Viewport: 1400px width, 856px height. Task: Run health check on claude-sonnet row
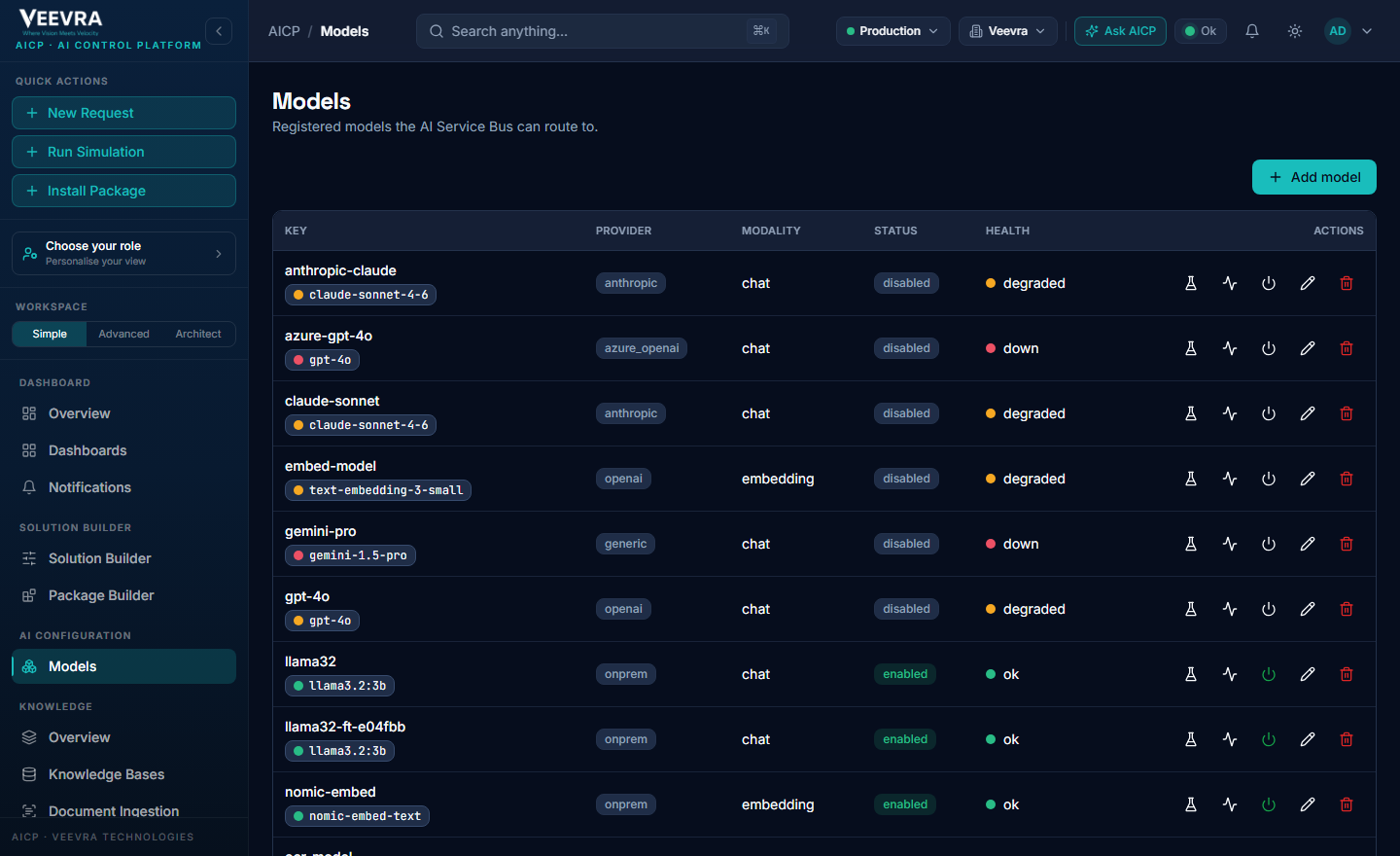pyautogui.click(x=1230, y=413)
